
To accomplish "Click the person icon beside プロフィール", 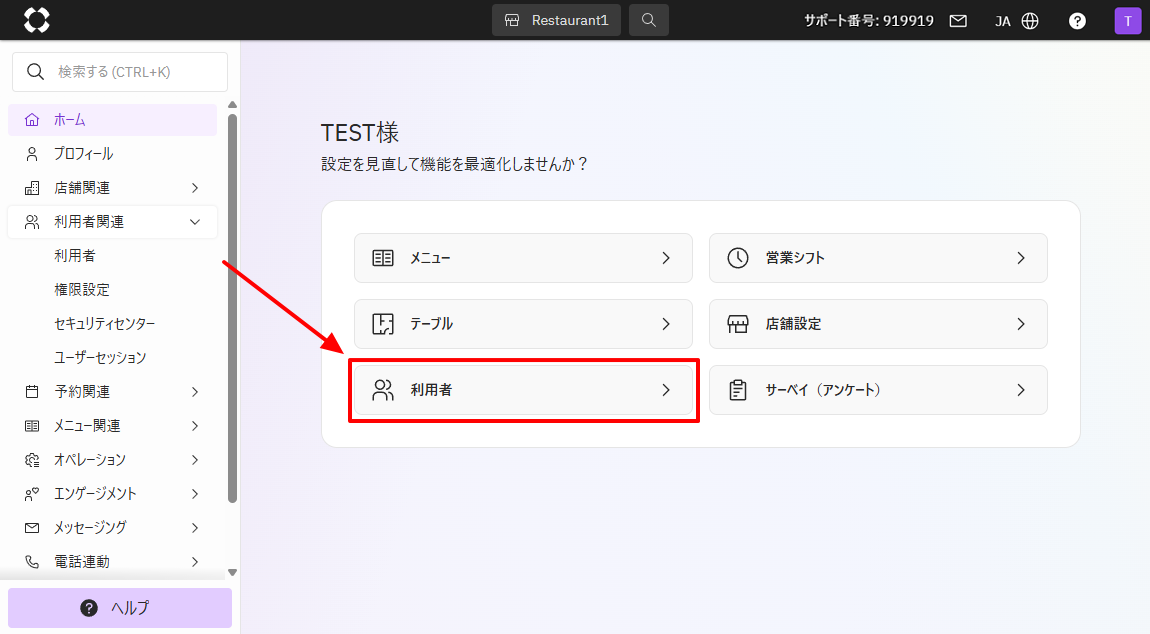I will pyautogui.click(x=32, y=153).
